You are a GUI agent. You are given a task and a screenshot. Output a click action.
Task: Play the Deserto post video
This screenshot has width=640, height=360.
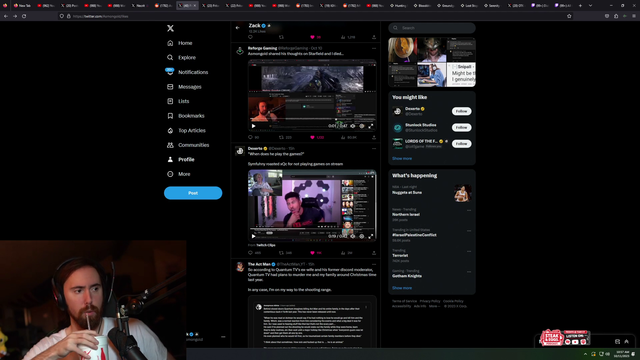pyautogui.click(x=253, y=236)
